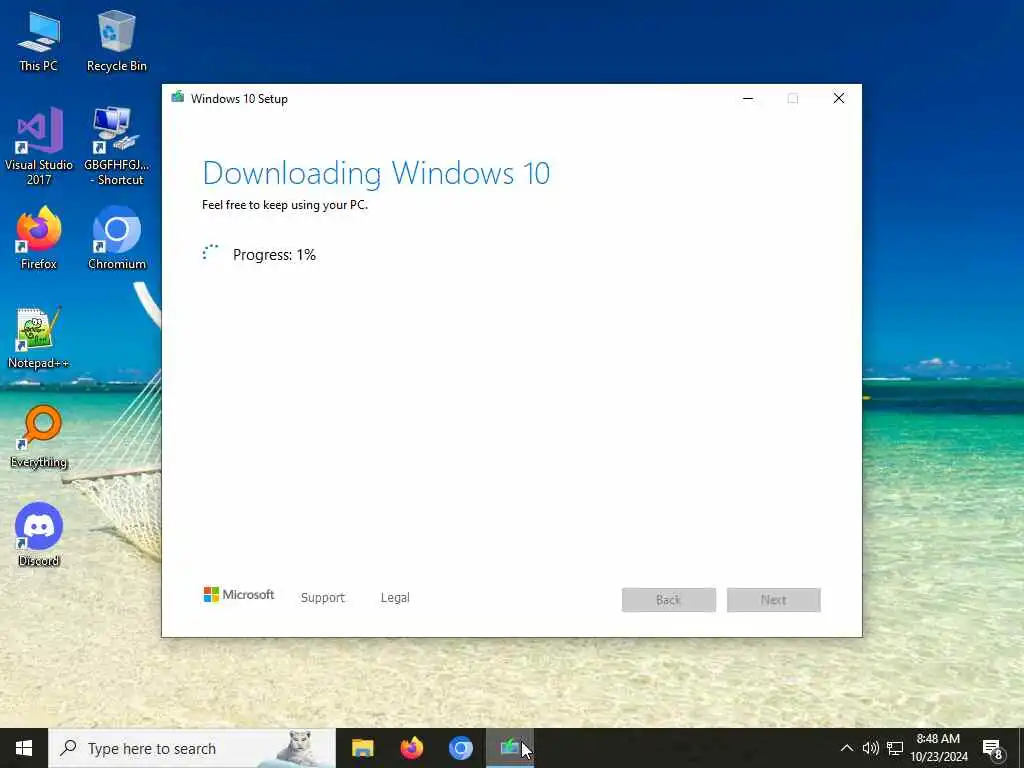This screenshot has width=1024, height=768.
Task: Open the Support link in setup window
Action: click(323, 598)
